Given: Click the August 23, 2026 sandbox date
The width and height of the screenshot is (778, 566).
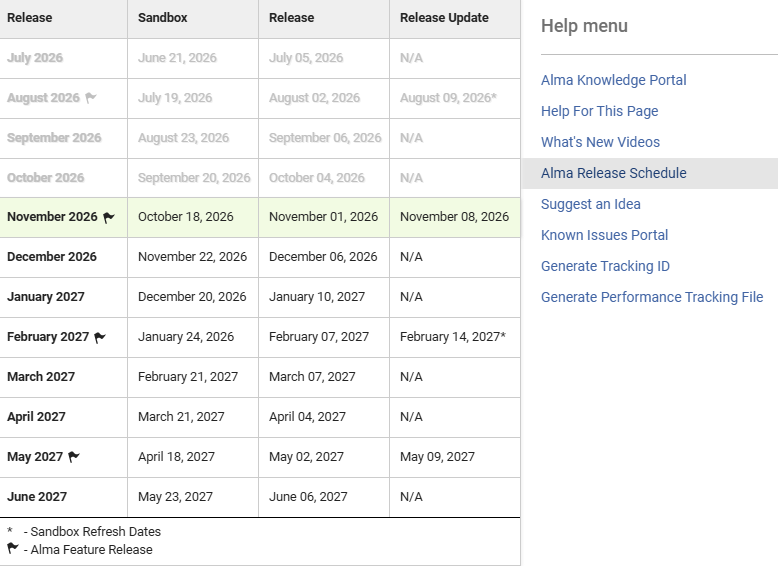Looking at the screenshot, I should click(x=184, y=138).
